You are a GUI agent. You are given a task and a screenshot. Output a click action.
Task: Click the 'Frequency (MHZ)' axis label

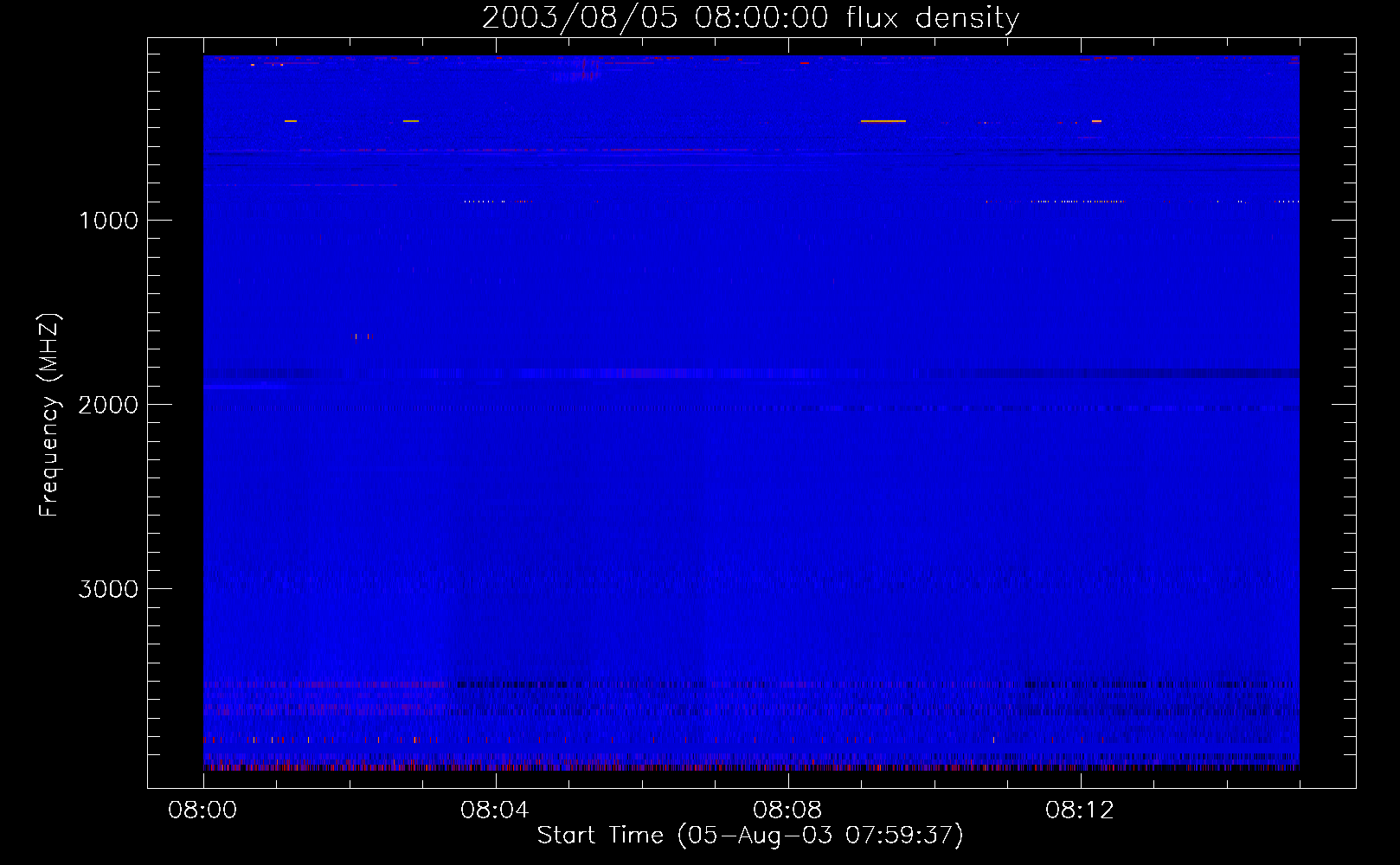pos(50,415)
